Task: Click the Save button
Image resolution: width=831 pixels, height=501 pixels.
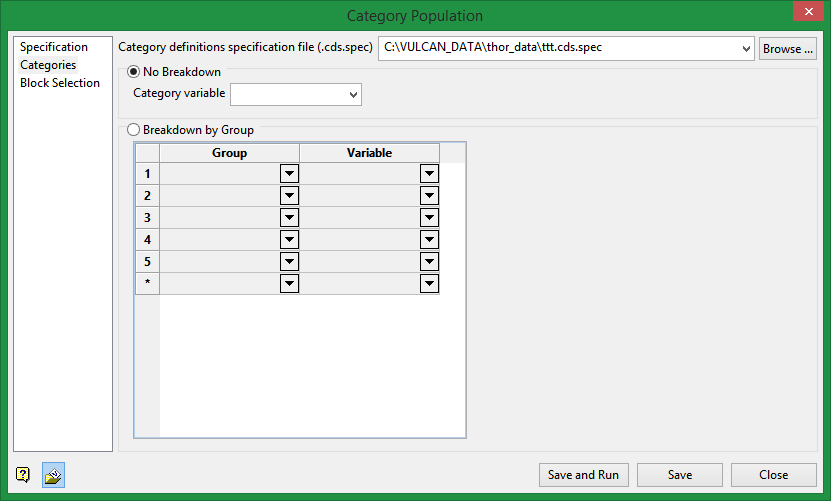Action: coord(680,475)
